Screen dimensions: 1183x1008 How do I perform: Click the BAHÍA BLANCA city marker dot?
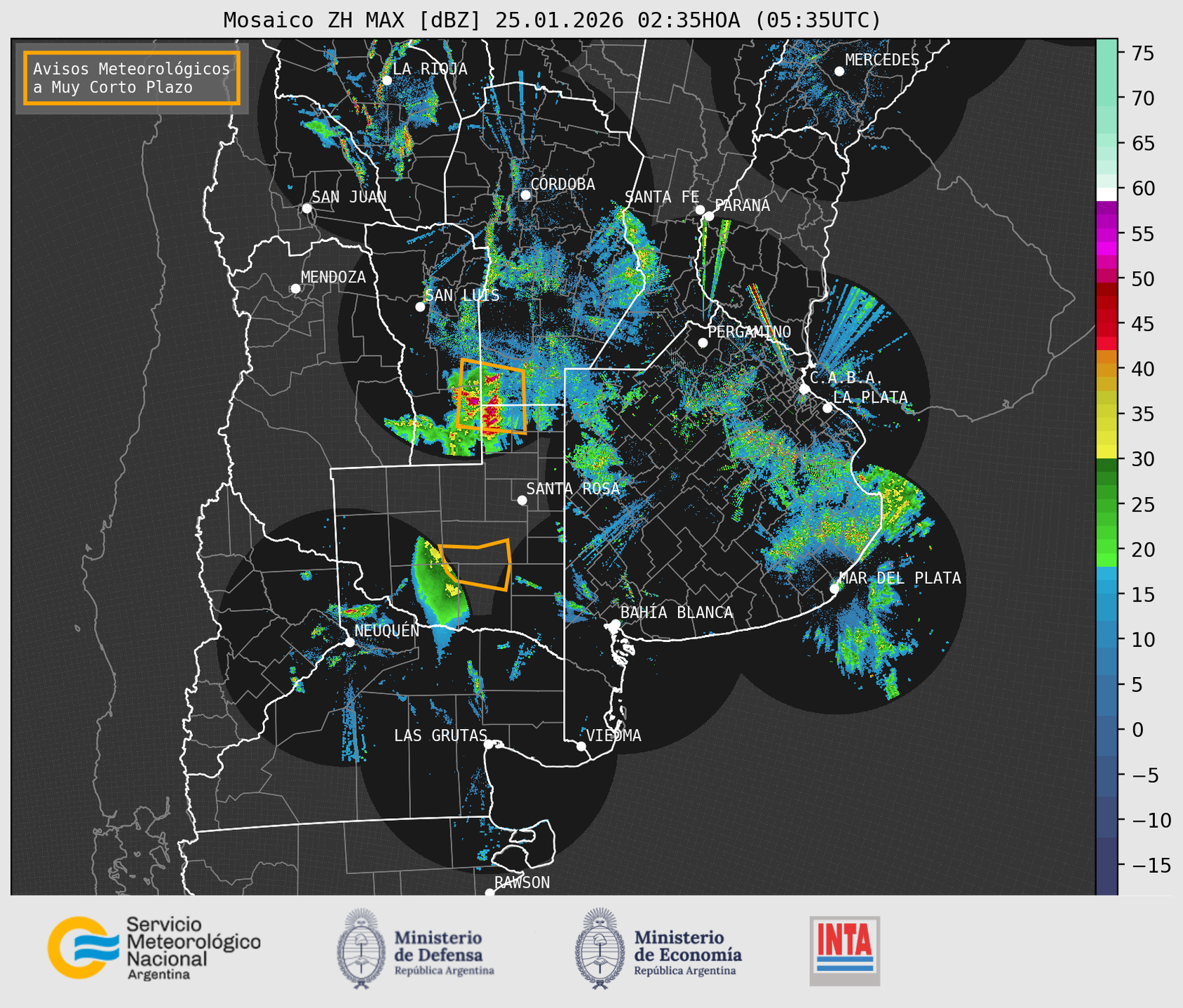[x=615, y=624]
